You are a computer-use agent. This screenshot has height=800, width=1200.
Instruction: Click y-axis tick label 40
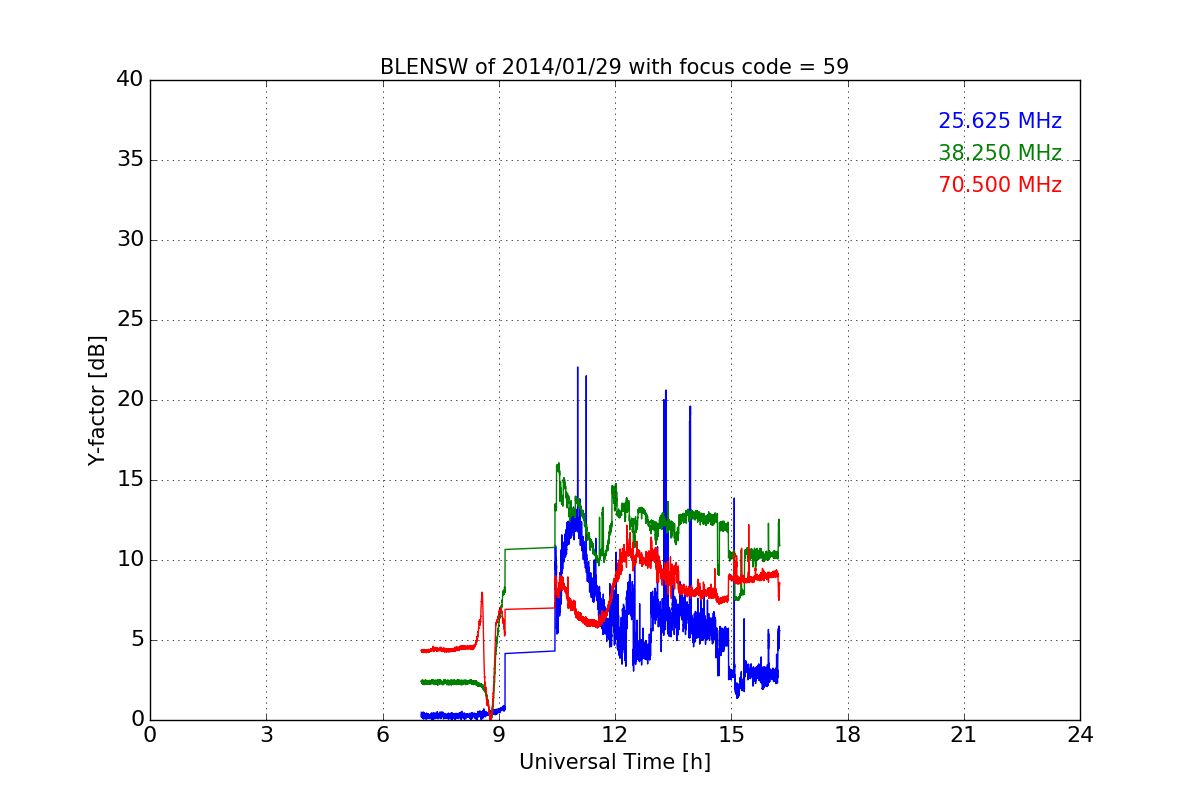[130, 80]
